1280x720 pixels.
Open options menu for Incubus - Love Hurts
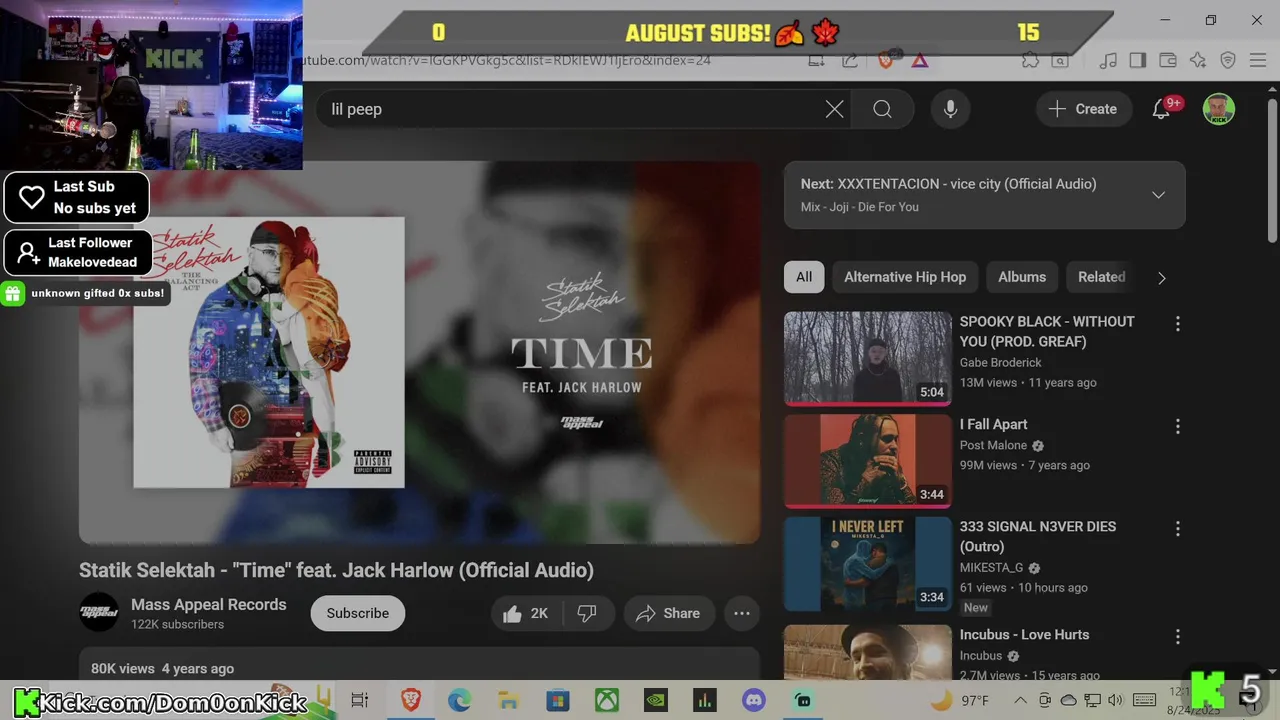click(1177, 636)
